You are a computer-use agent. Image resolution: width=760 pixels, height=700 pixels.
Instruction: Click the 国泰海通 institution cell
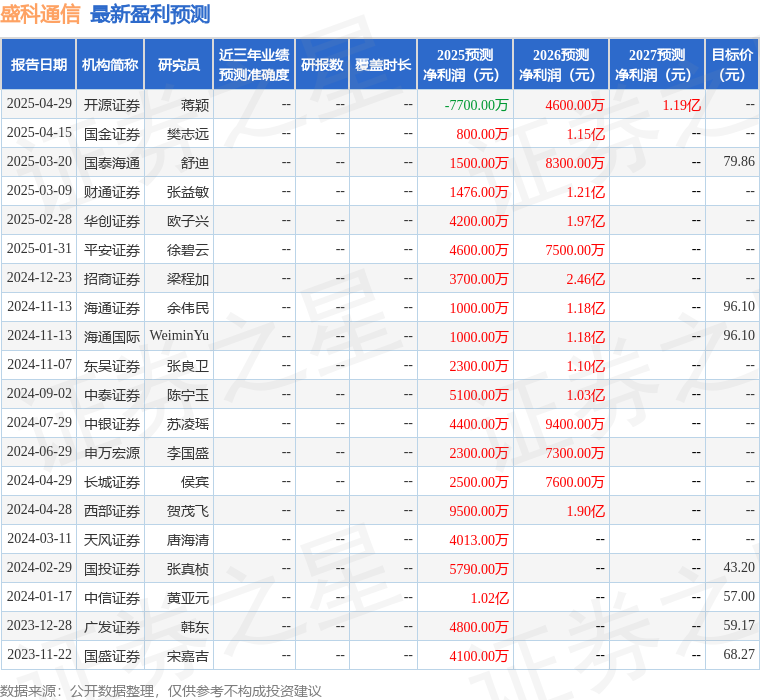(112, 163)
